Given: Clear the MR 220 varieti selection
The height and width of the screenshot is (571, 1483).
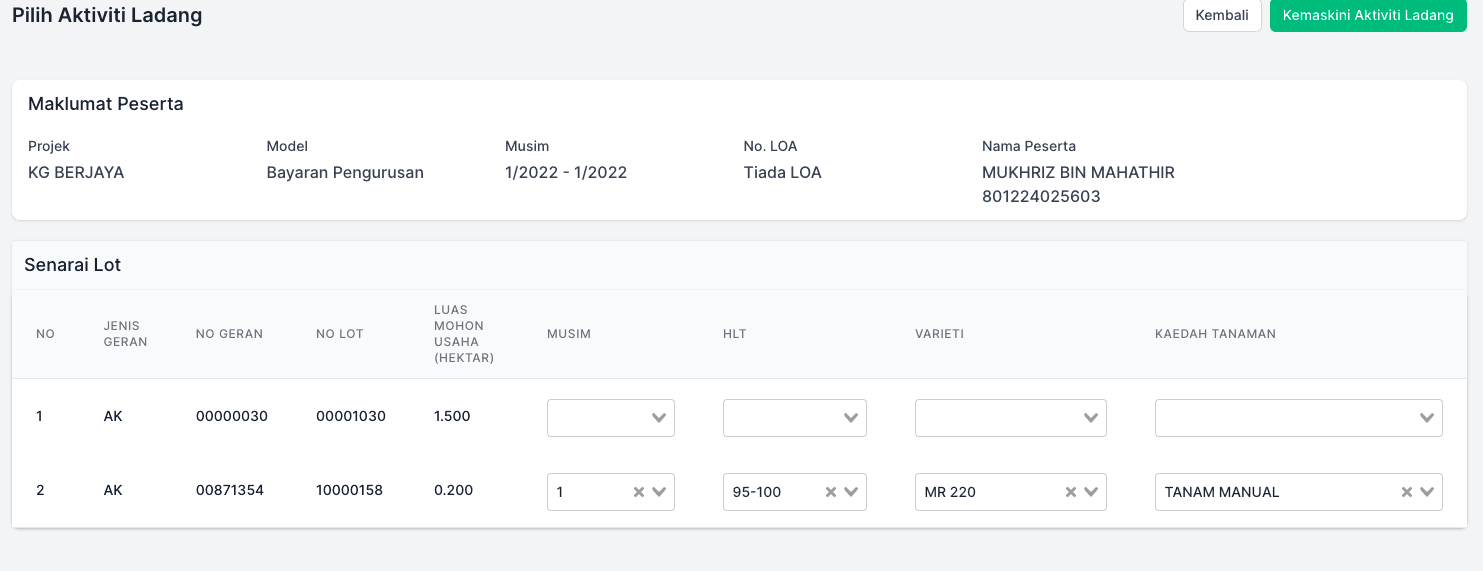Looking at the screenshot, I should coord(1070,492).
